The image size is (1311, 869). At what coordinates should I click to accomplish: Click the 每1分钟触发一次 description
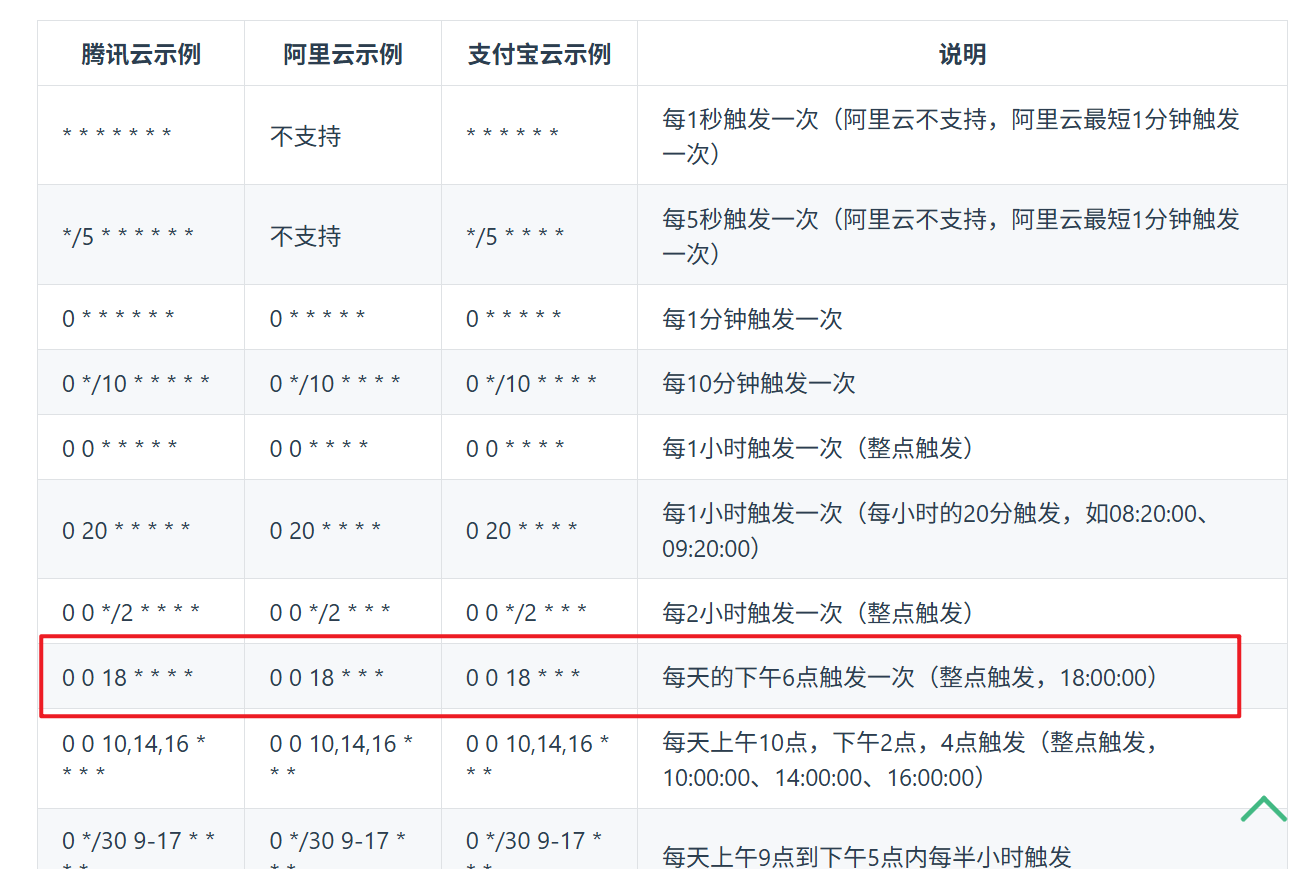coord(752,318)
